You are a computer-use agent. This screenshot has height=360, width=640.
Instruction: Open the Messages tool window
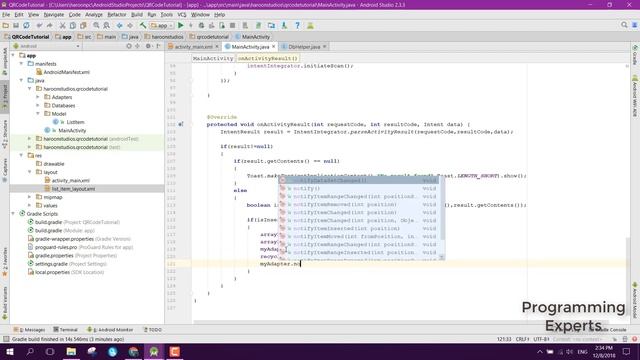(x=29, y=330)
